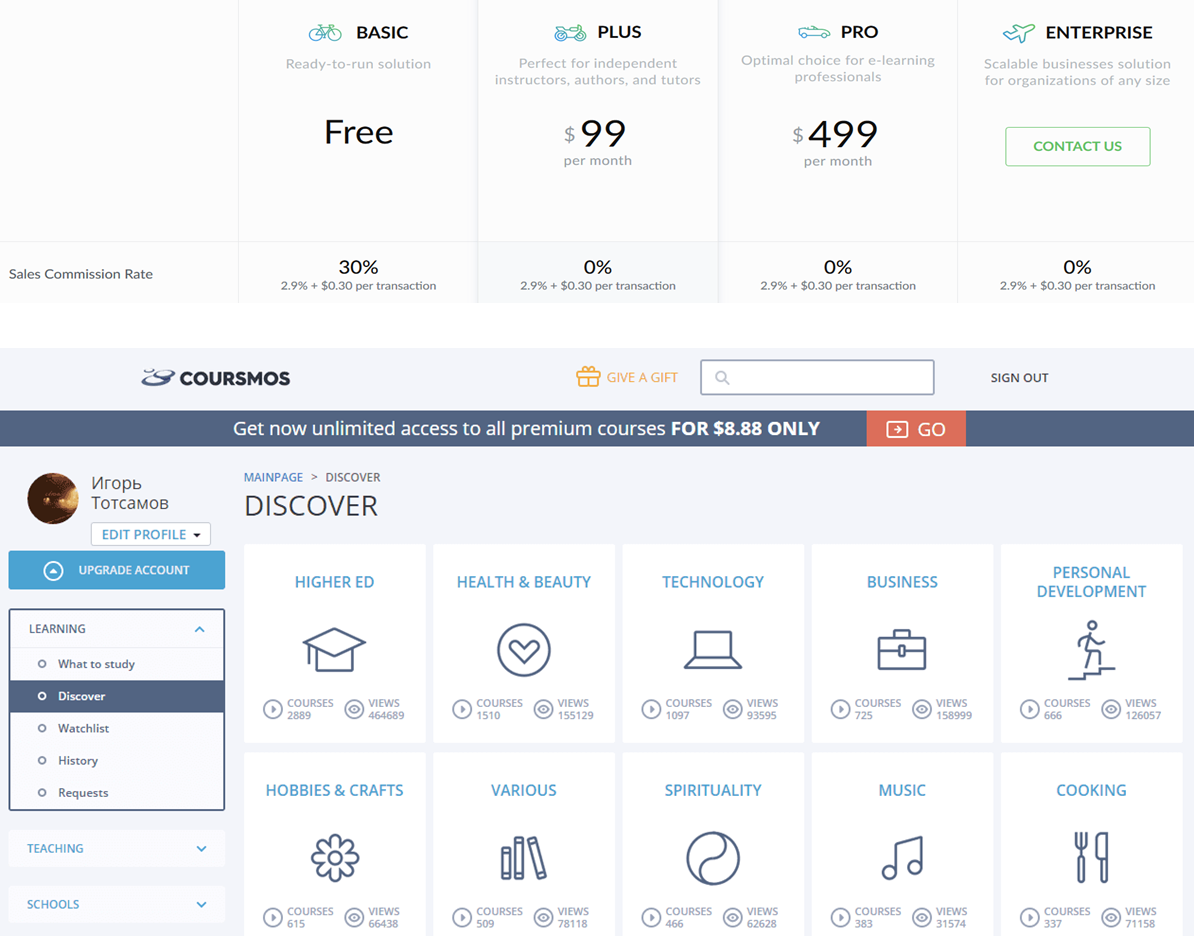Open Watchlist in the Learning menu
Image resolution: width=1194 pixels, height=936 pixels.
click(x=117, y=728)
